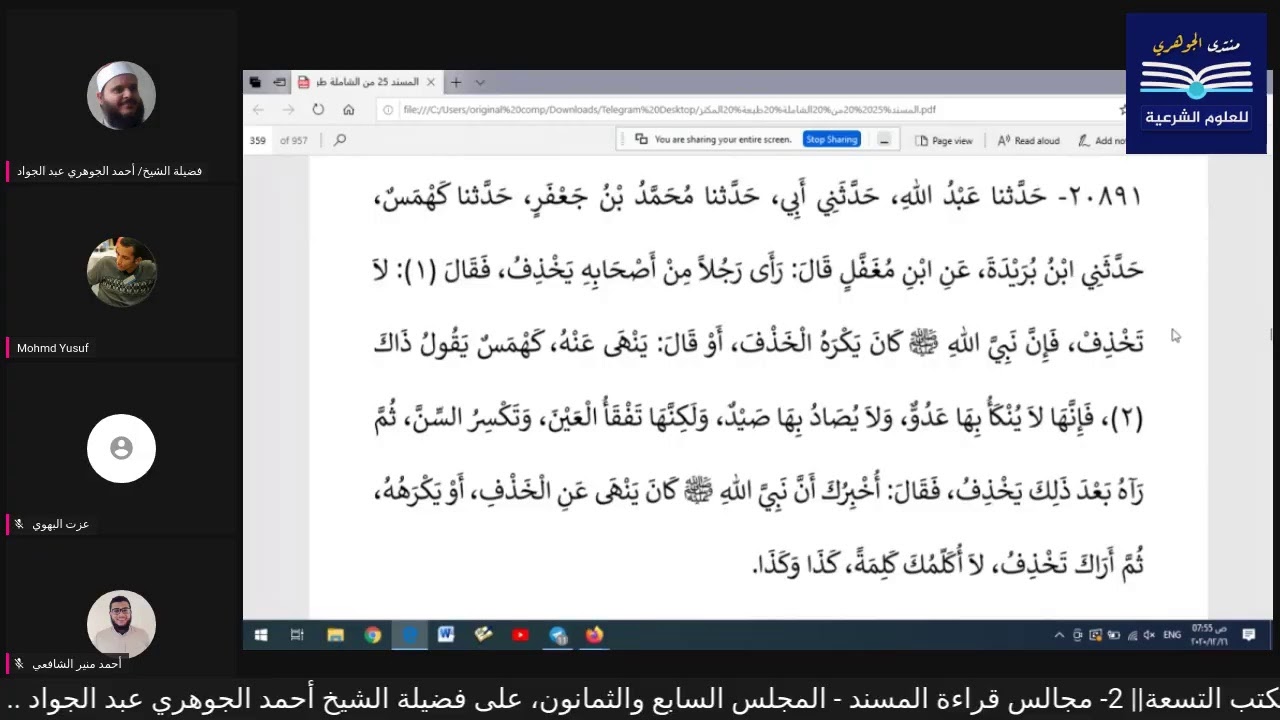Select the المسند 25 PDF browser tab
The height and width of the screenshot is (720, 1280).
point(365,82)
